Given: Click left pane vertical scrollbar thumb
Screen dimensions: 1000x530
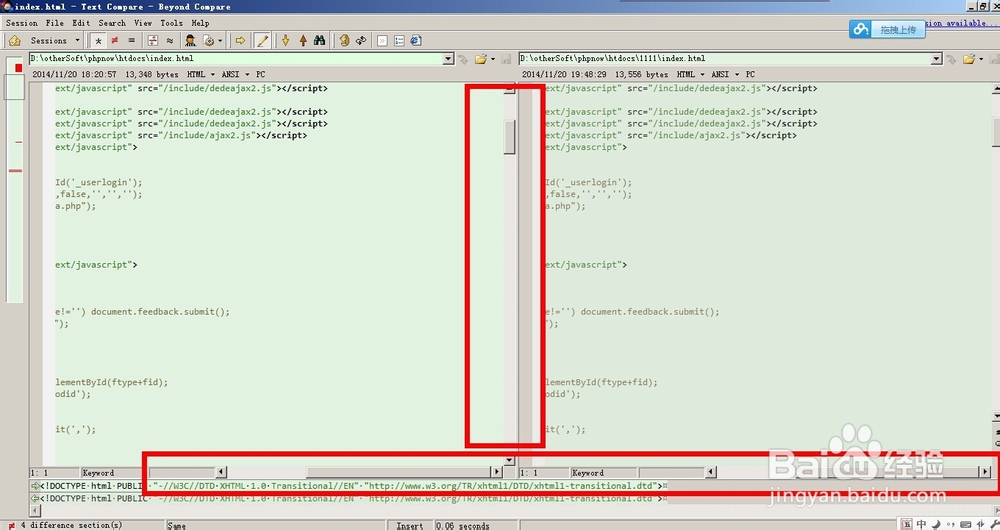Looking at the screenshot, I should point(510,136).
